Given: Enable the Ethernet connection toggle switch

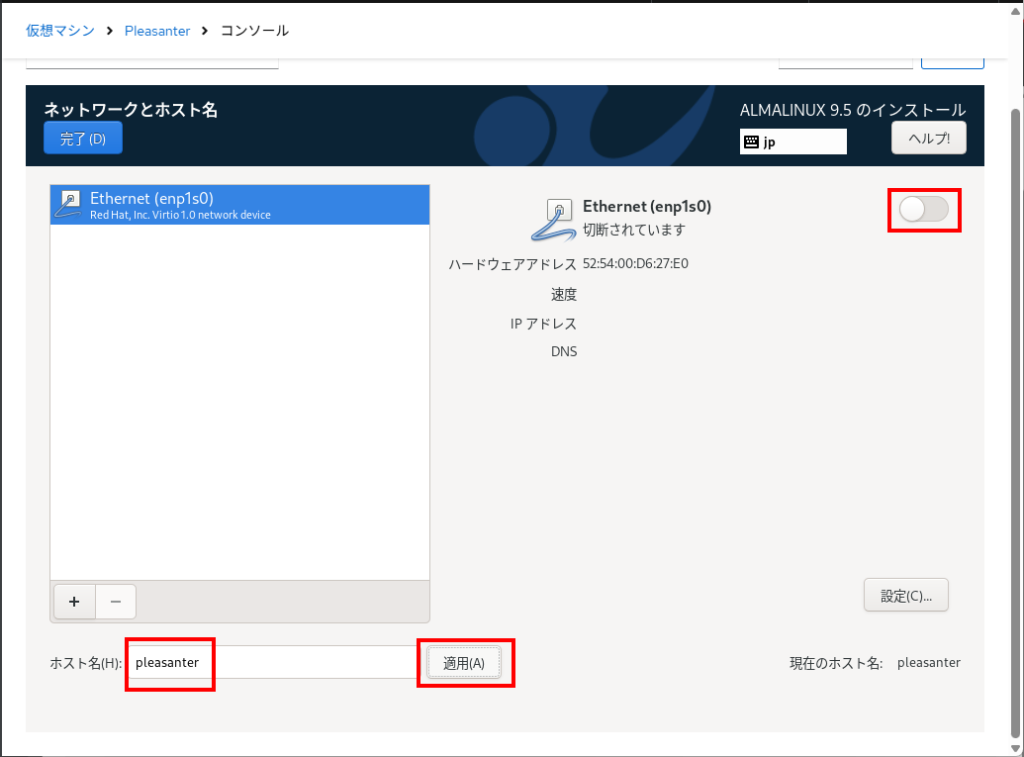Looking at the screenshot, I should coord(924,209).
